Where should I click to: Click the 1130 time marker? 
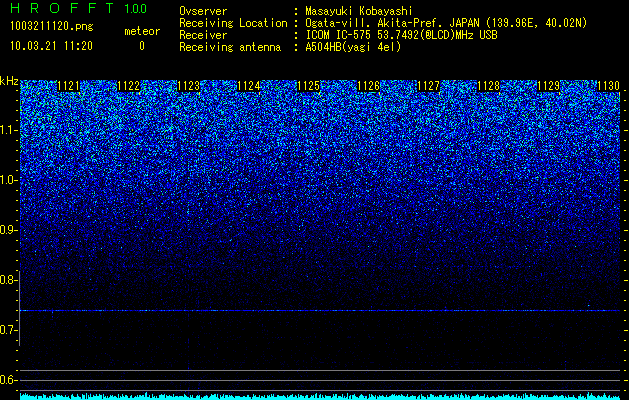click(609, 86)
